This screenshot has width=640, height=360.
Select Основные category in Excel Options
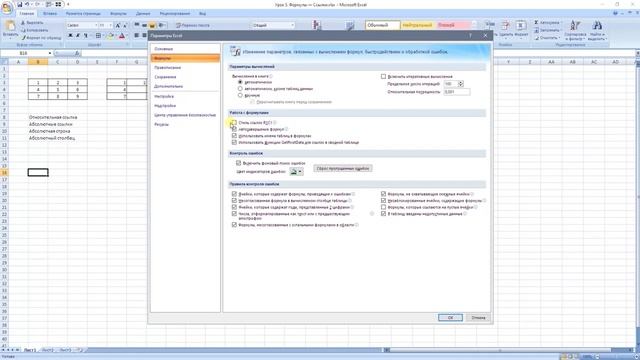(185, 49)
